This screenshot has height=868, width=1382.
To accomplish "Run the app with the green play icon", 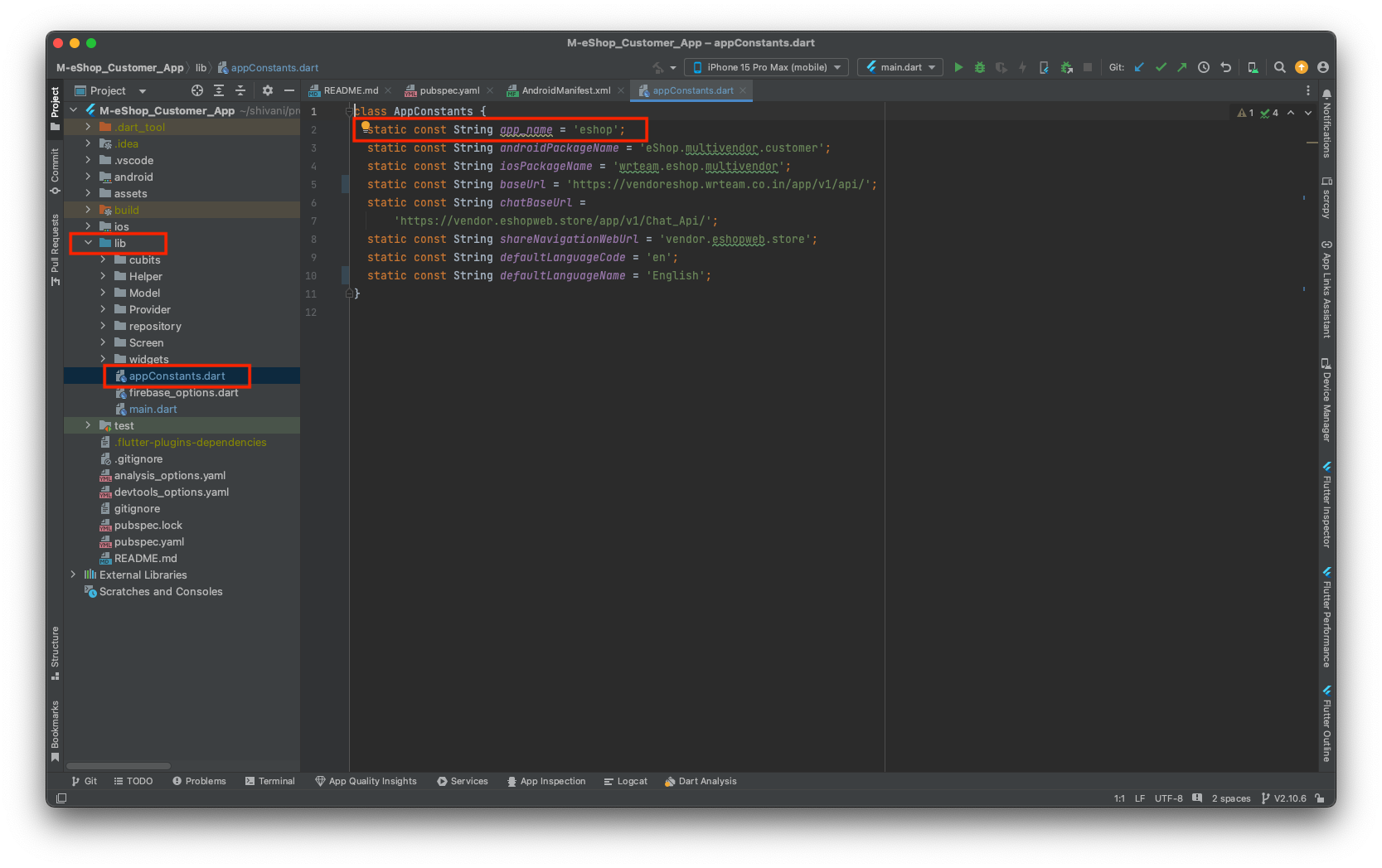I will [958, 67].
